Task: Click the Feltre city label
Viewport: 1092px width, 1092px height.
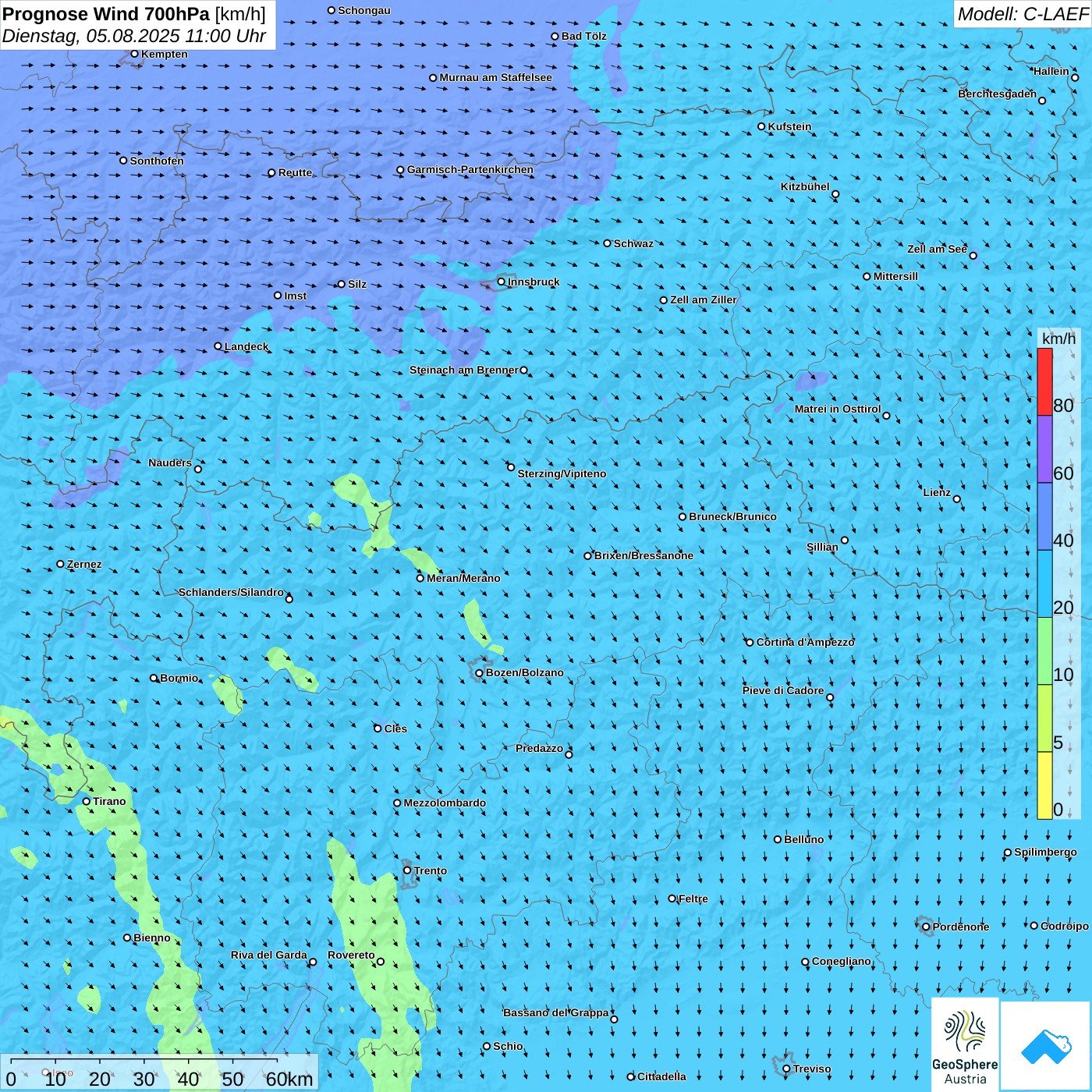Action: click(x=693, y=899)
